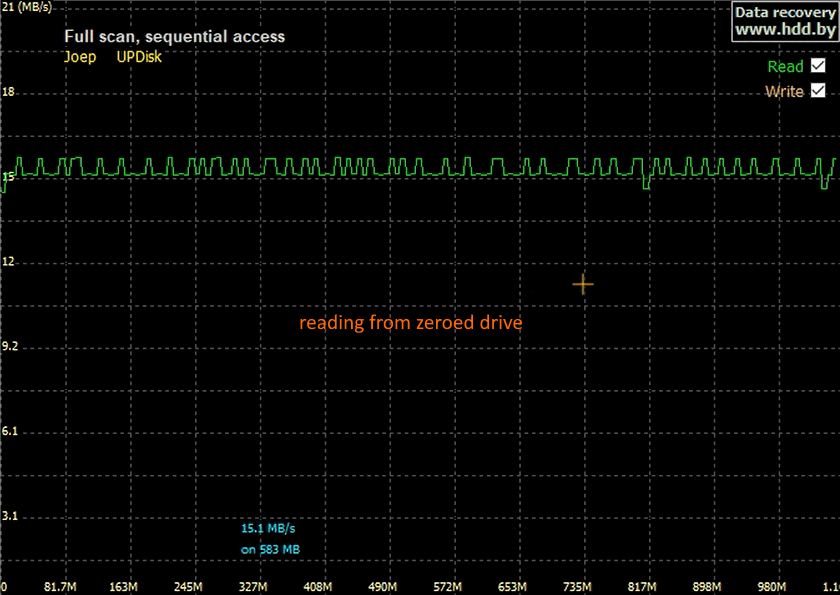Select the 'Joep' device label
Image resolution: width=840 pixels, height=595 pixels.
coord(80,57)
